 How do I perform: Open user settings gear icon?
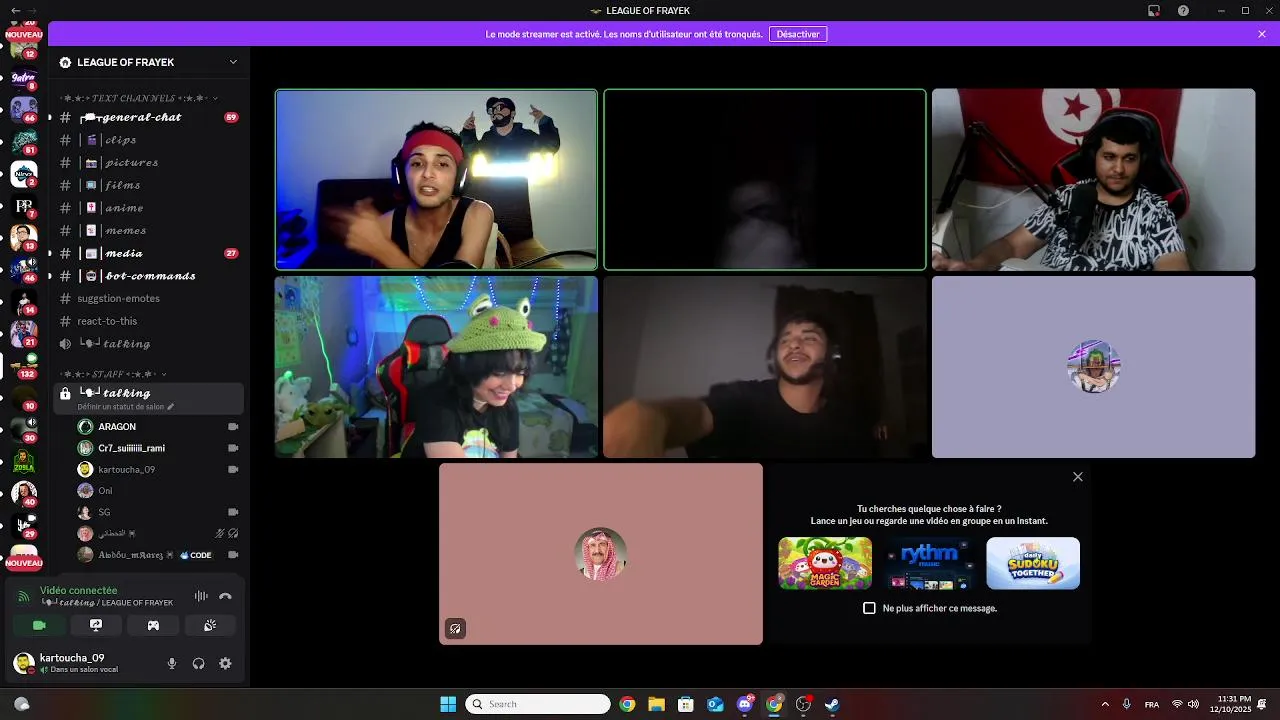pyautogui.click(x=225, y=663)
